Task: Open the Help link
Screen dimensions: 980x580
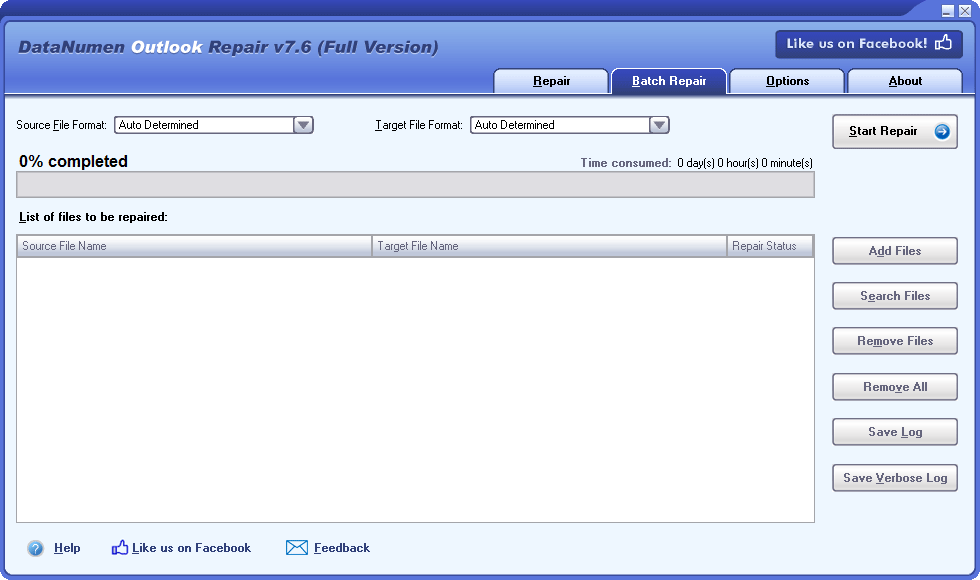Action: (67, 548)
